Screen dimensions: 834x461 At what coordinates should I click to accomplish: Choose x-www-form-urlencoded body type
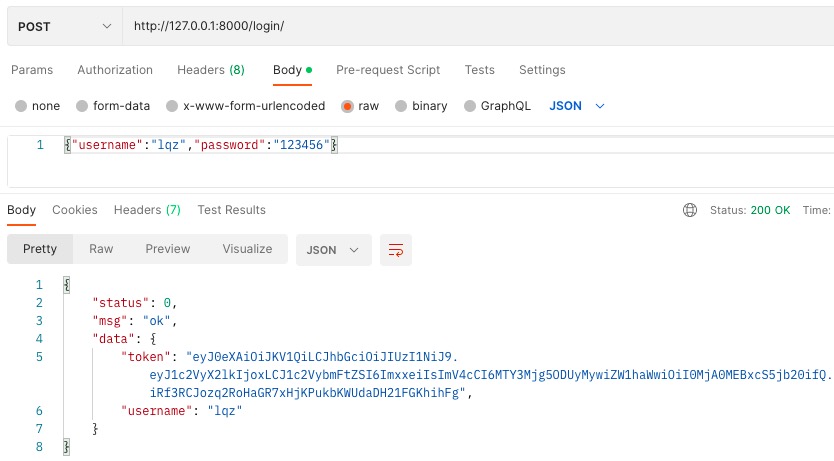point(172,106)
